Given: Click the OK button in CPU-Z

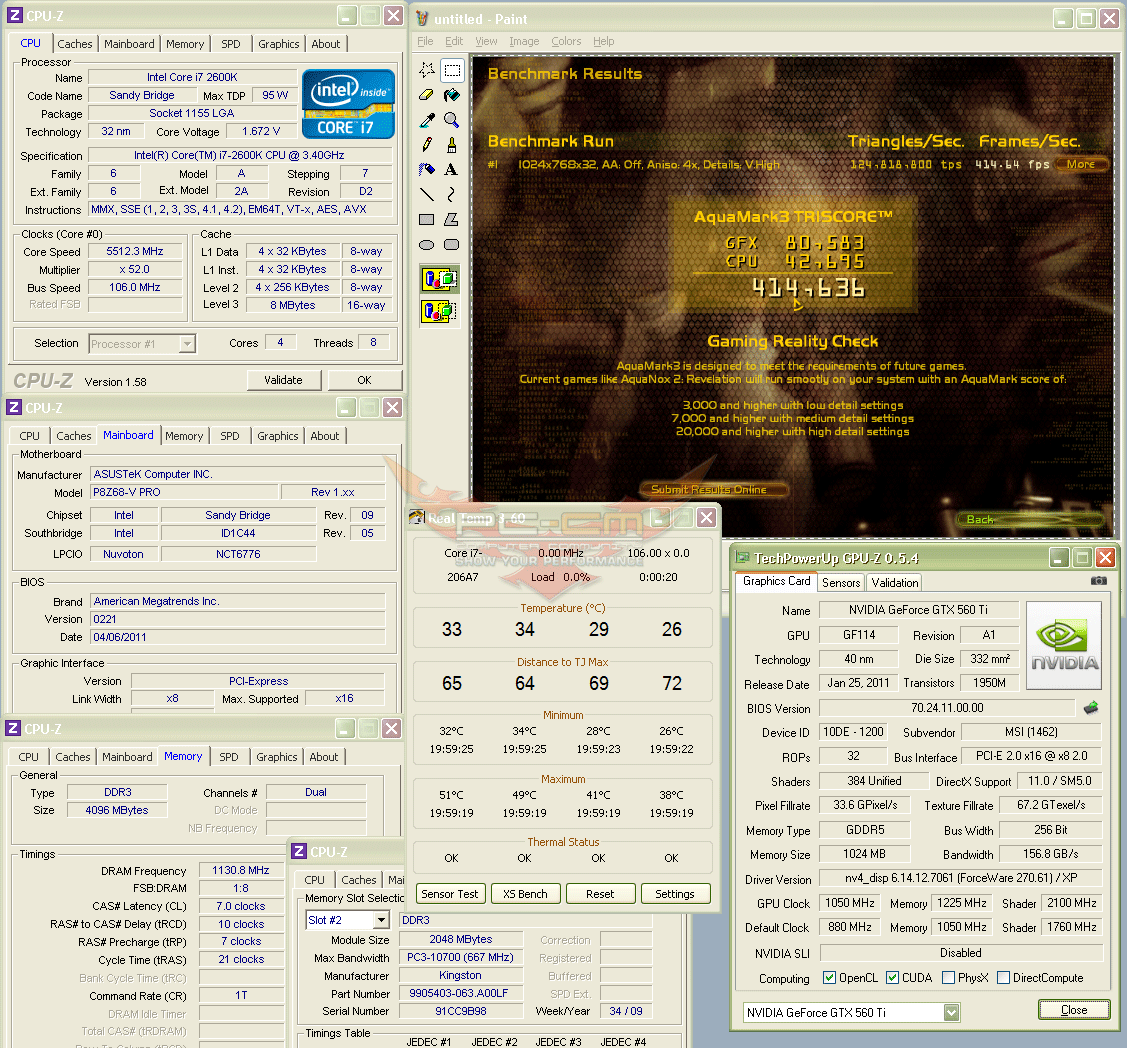Looking at the screenshot, I should pyautogui.click(x=364, y=380).
